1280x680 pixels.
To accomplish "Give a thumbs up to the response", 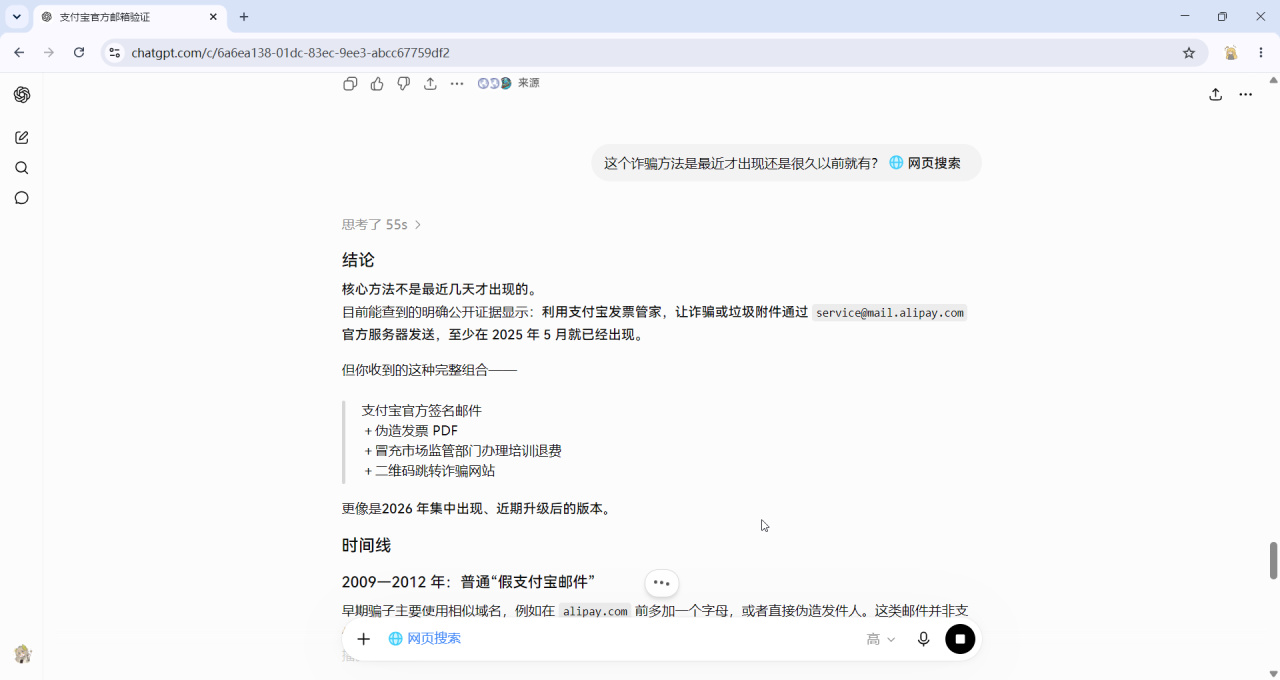I will 377,84.
